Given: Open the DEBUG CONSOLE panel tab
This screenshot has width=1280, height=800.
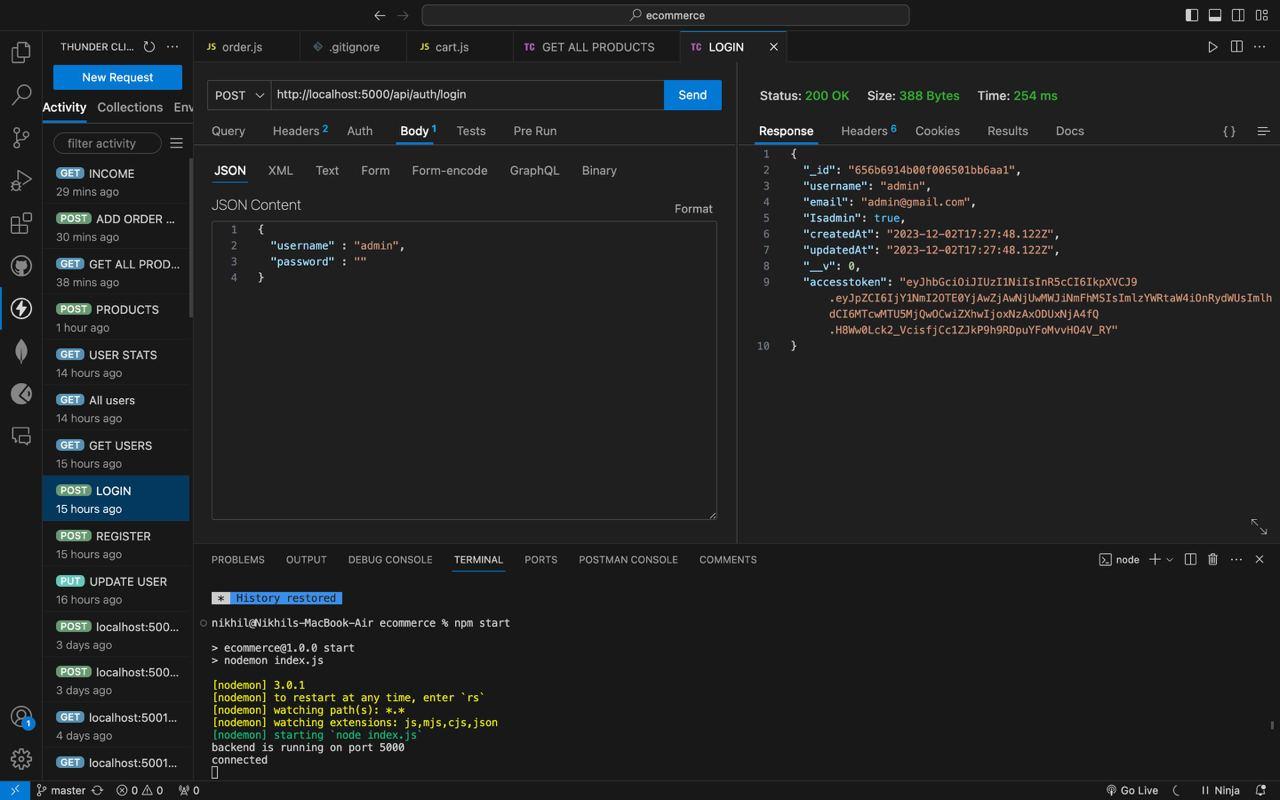Looking at the screenshot, I should pos(390,559).
